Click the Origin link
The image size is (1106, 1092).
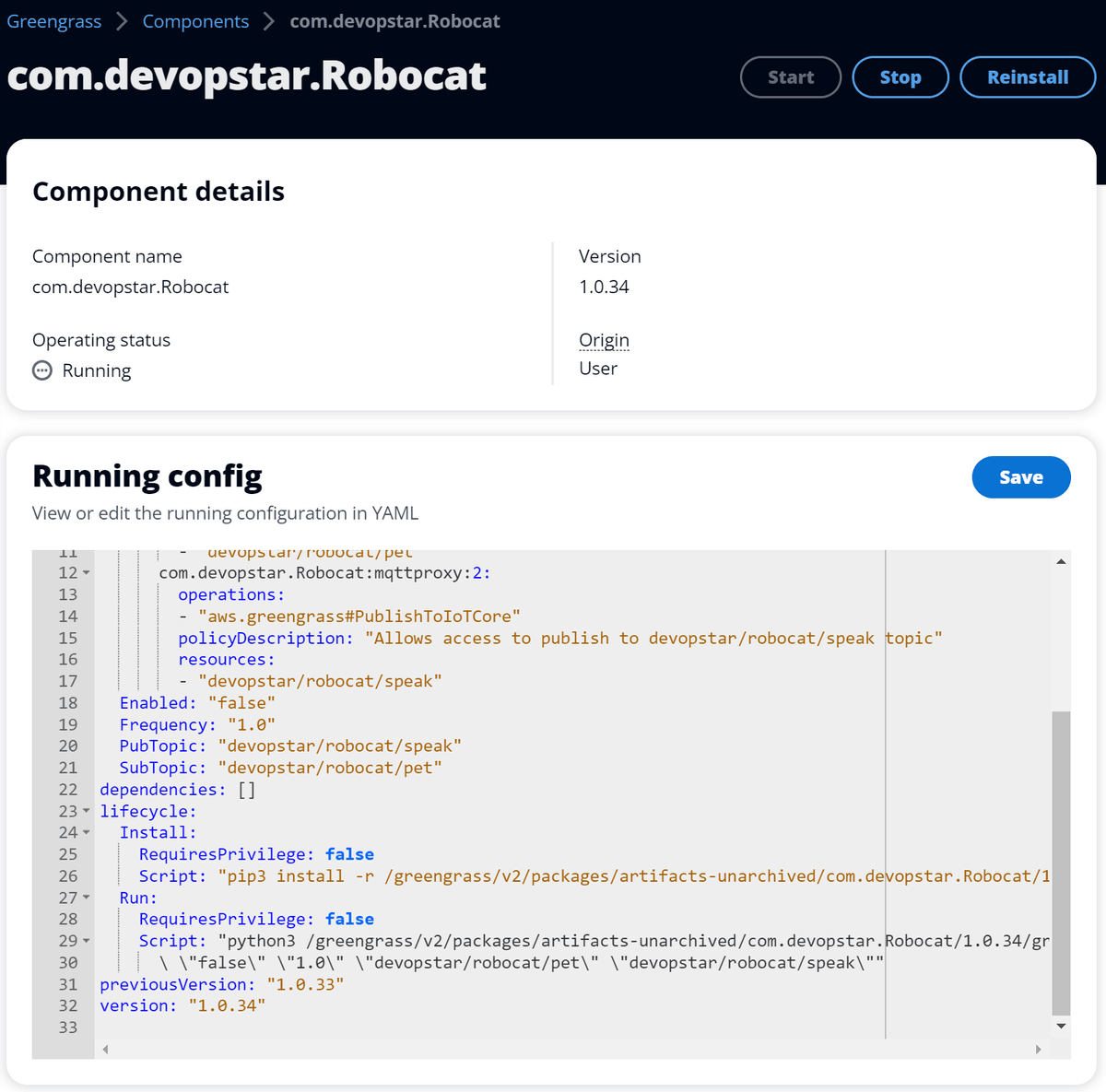(604, 340)
